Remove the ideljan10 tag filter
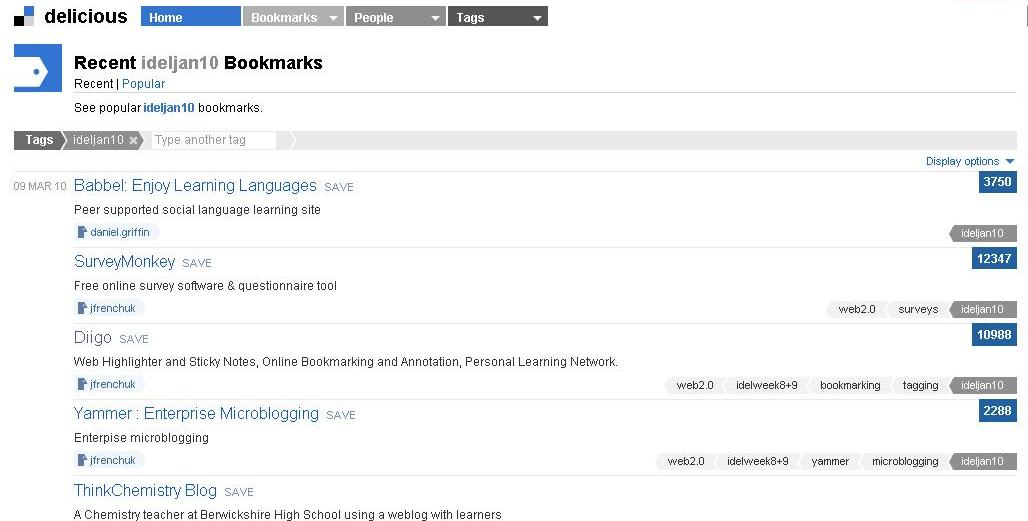1028x521 pixels. (x=133, y=141)
